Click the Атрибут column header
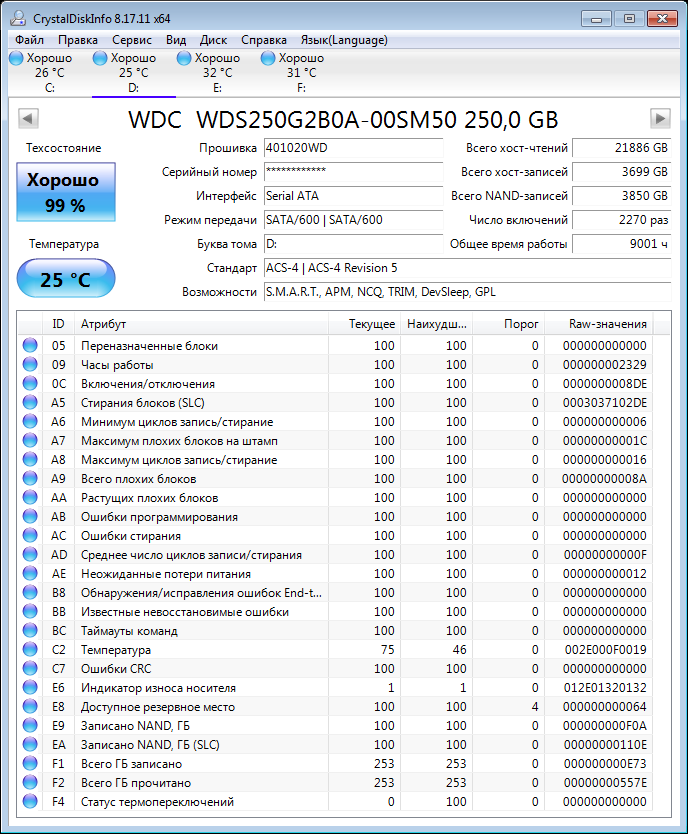Screen dimensions: 688x834 pos(104,324)
